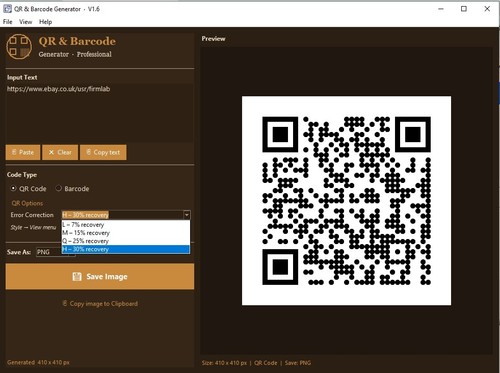500x373 pixels.
Task: Click the Input Text field with eBay URL
Action: [x=100, y=113]
